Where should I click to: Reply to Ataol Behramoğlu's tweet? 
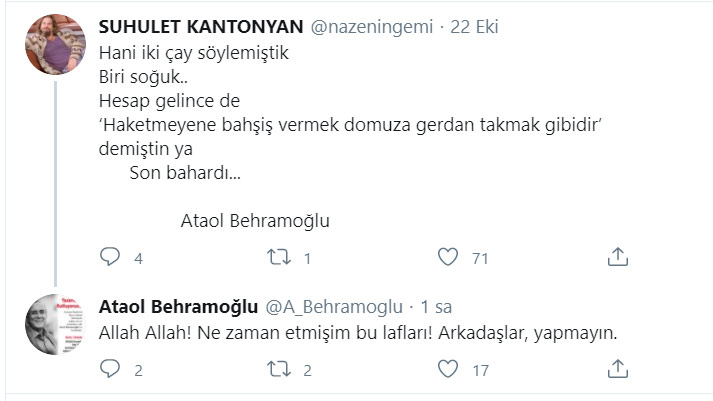coord(110,369)
